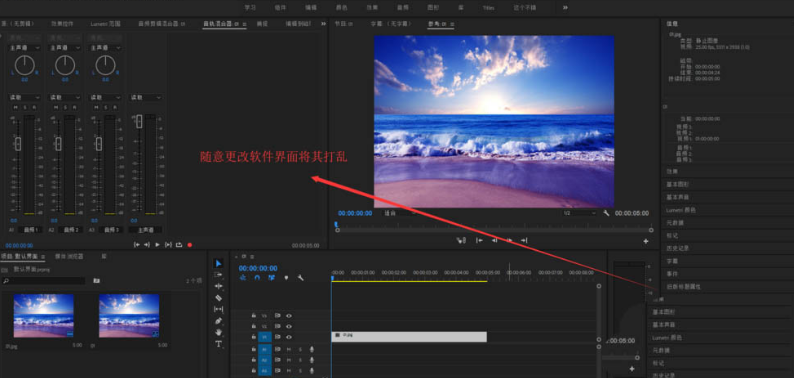Open 读取 automation dropdown for 音频2
The image size is (794, 378).
pyautogui.click(x=65, y=97)
